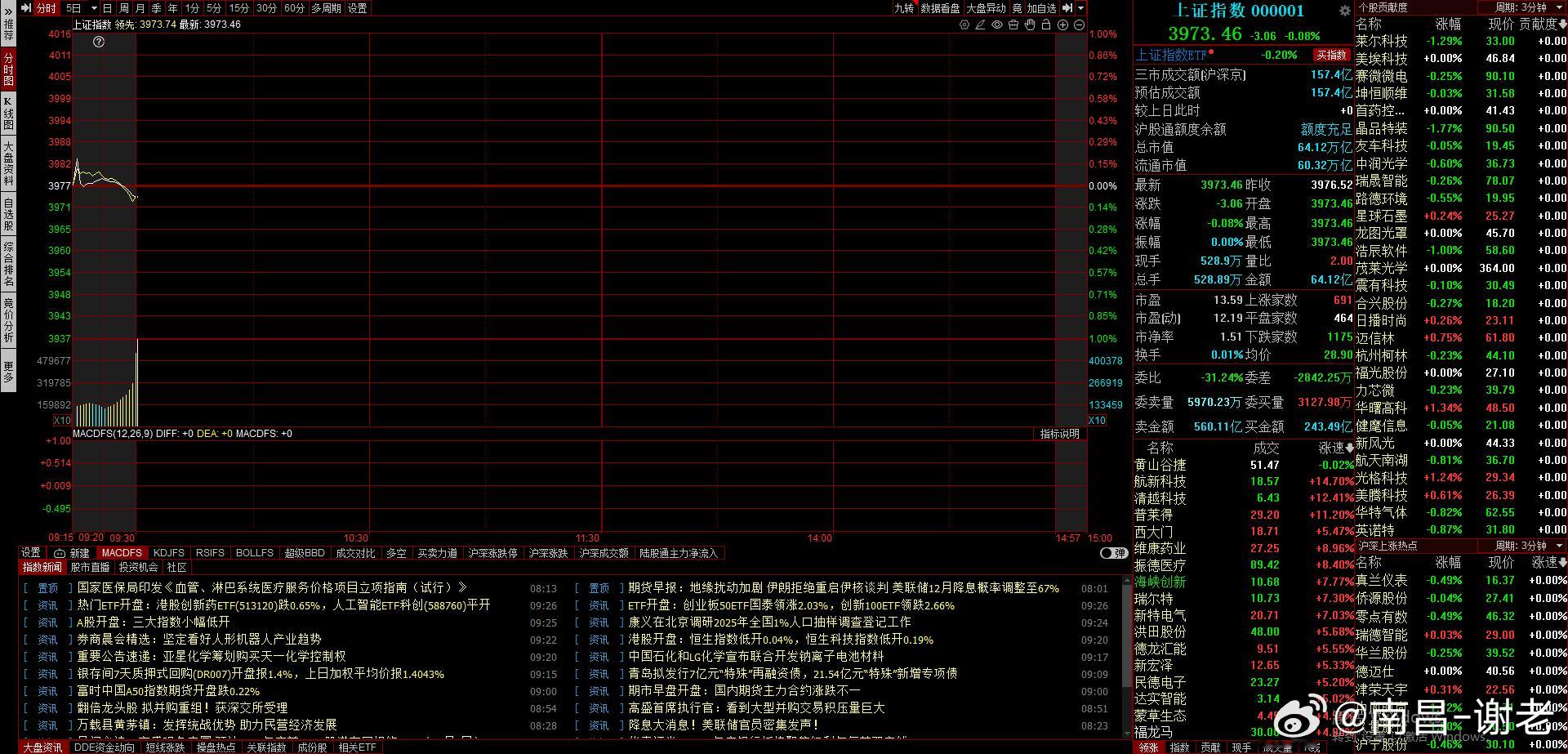Open news headline 翻倍龙头股 拟并购重组
This screenshot has width=1568, height=754.
[x=183, y=707]
